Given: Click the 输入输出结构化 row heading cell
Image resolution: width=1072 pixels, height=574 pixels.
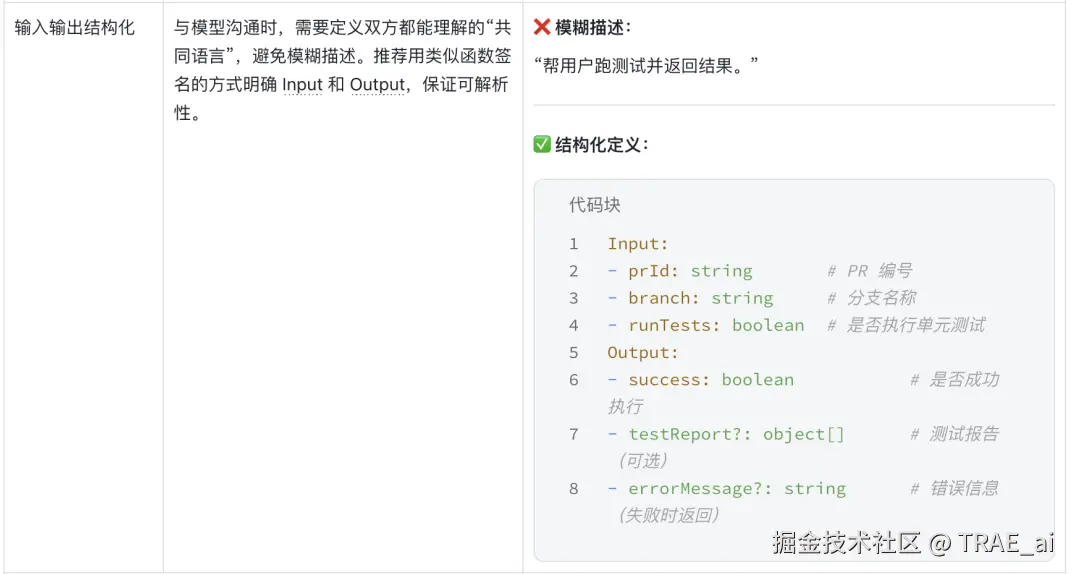Looking at the screenshot, I should (x=75, y=28).
